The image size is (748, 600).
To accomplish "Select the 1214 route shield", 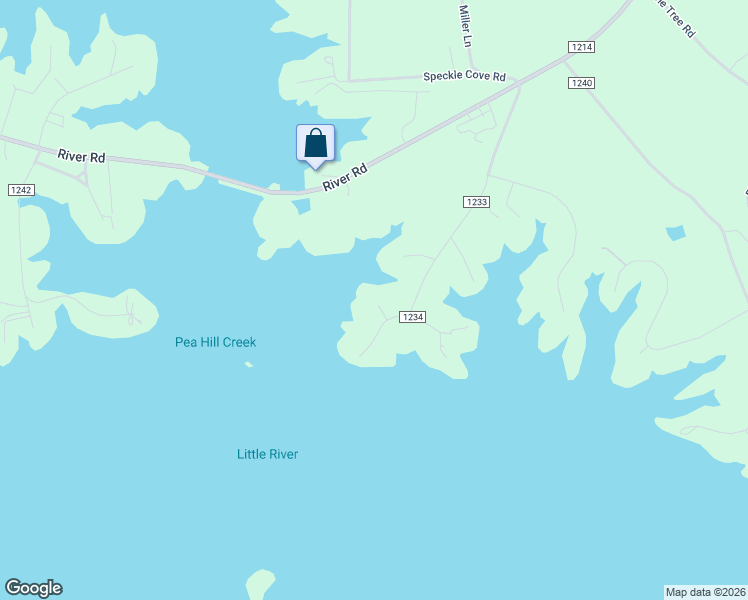I will point(581,47).
